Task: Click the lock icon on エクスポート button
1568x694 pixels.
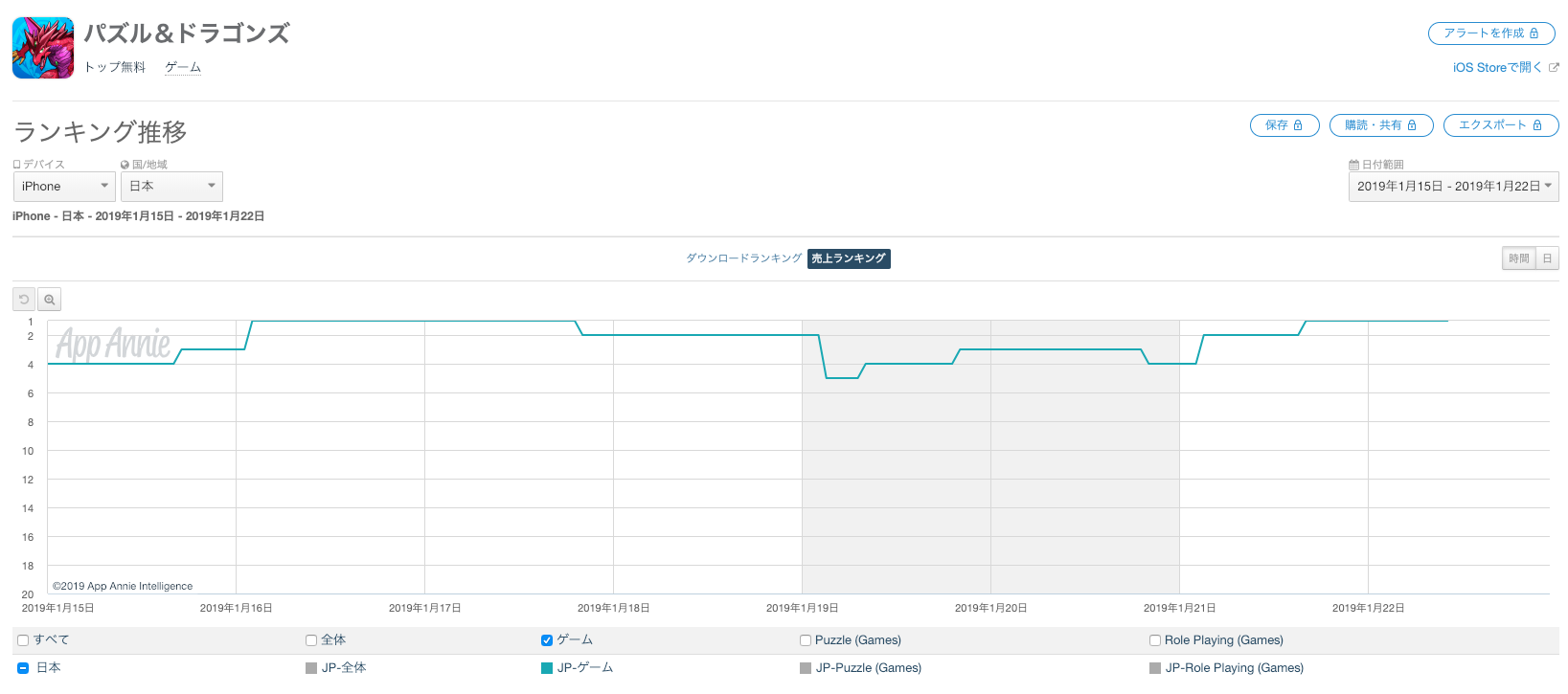Action: pos(1537,125)
